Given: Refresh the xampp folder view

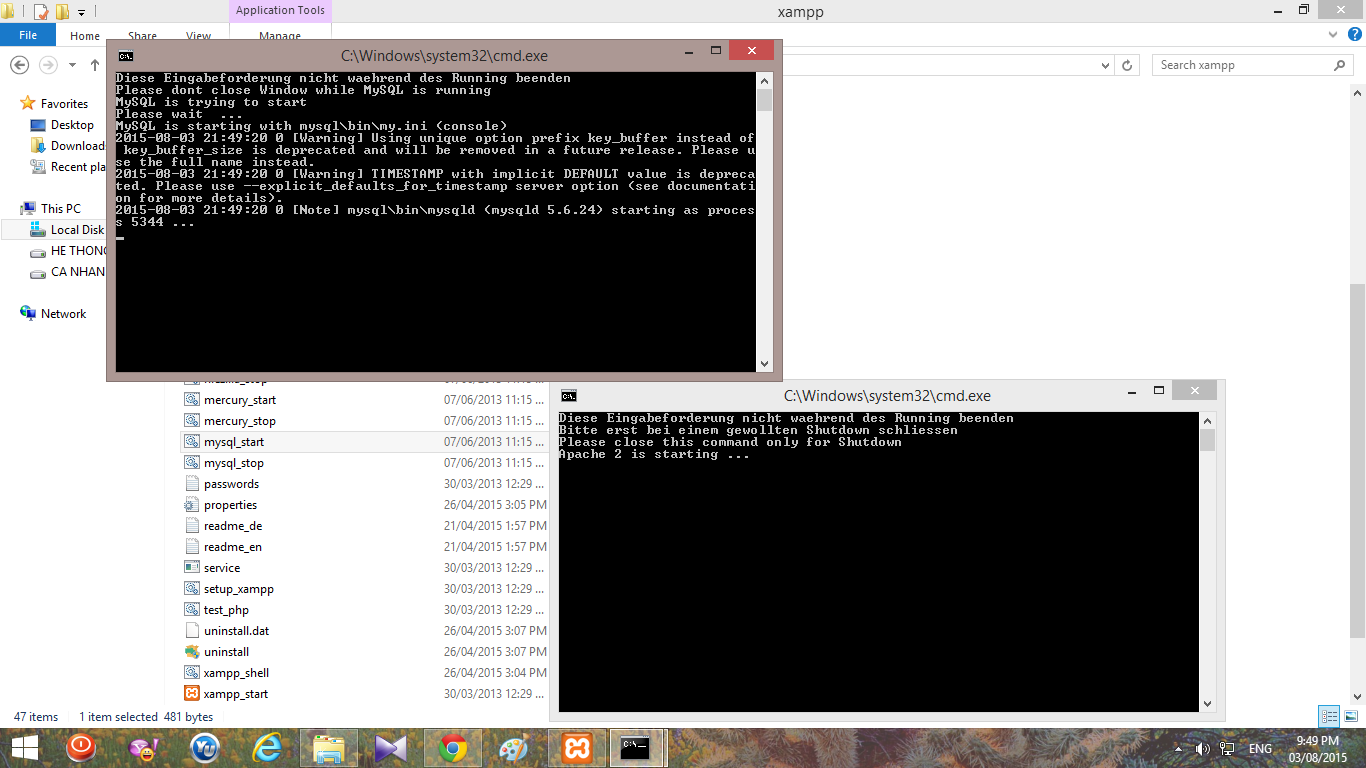Looking at the screenshot, I should point(1127,65).
